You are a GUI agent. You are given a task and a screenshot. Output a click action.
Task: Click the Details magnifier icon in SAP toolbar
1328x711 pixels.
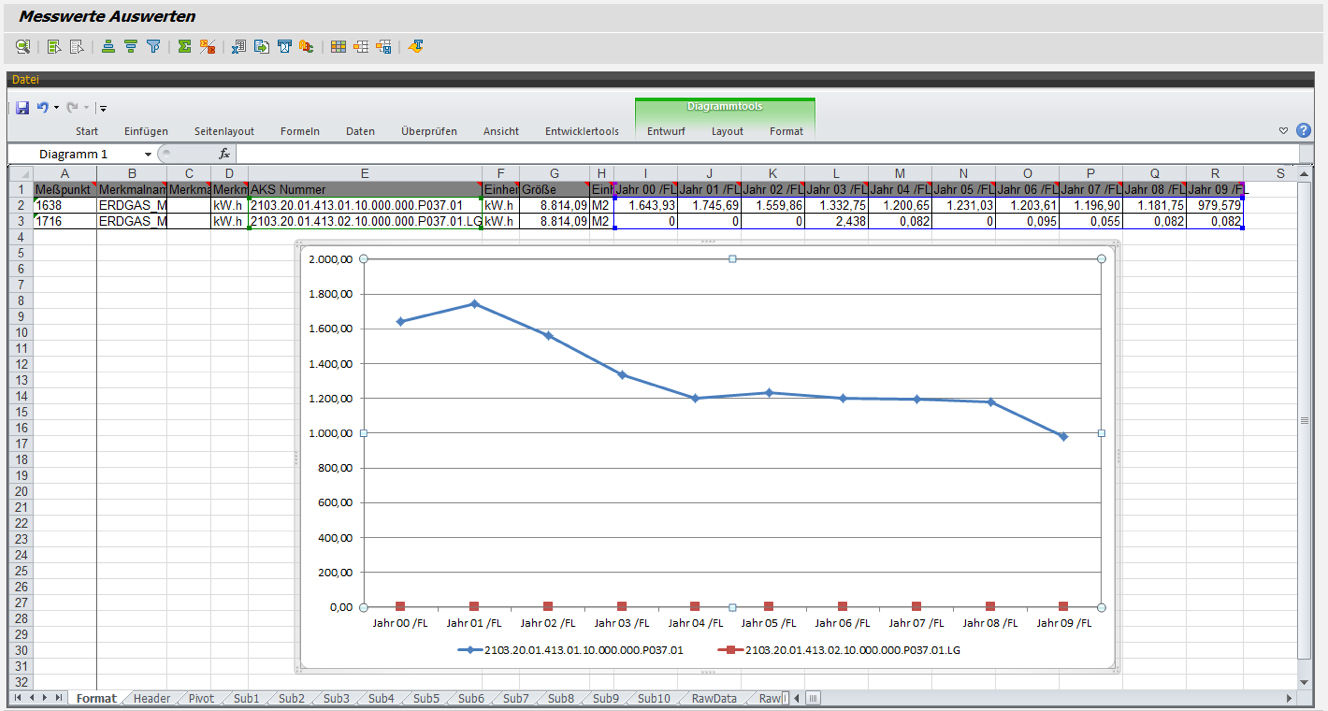pyautogui.click(x=22, y=46)
